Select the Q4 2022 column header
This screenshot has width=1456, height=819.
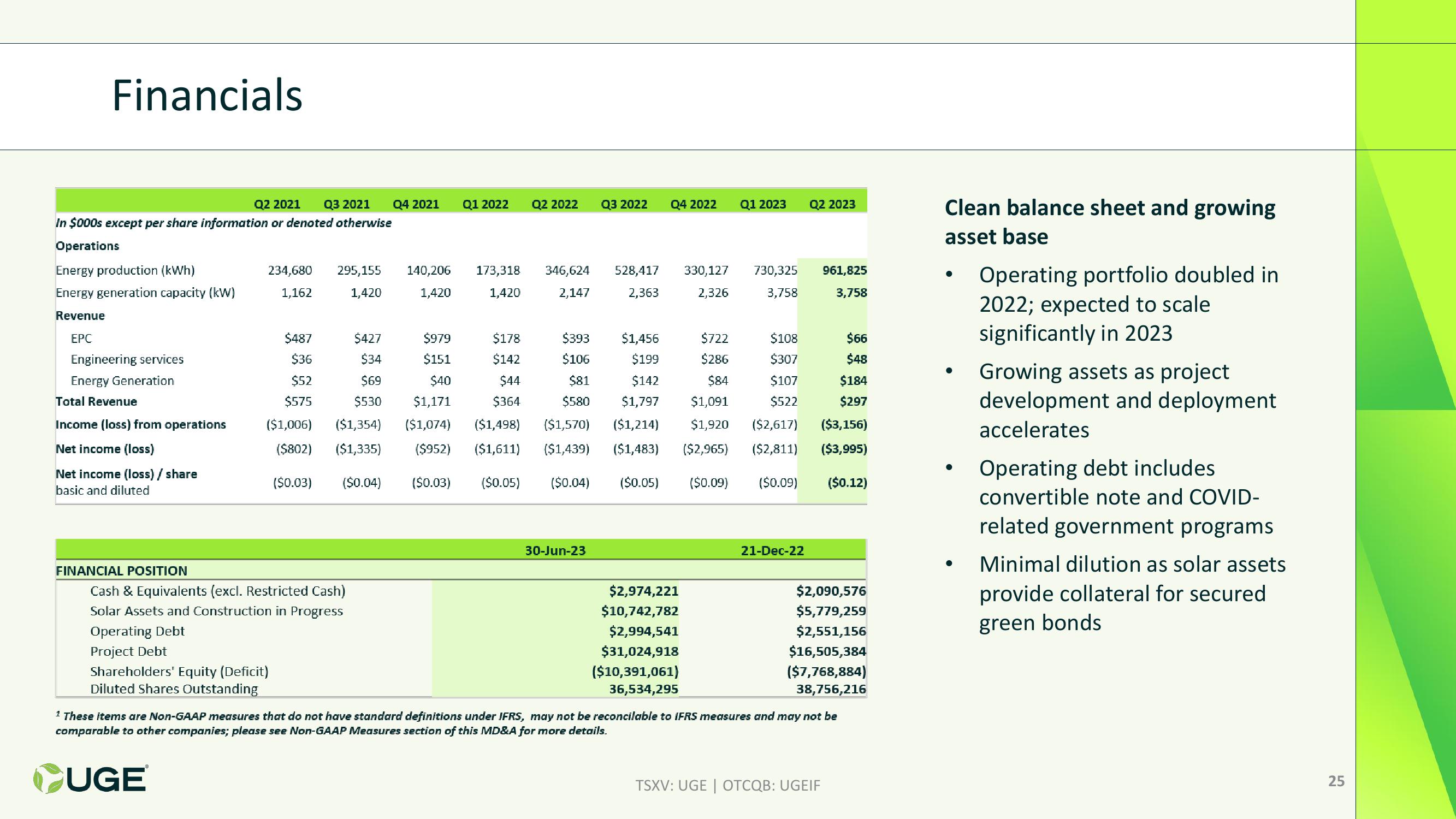pyautogui.click(x=694, y=204)
